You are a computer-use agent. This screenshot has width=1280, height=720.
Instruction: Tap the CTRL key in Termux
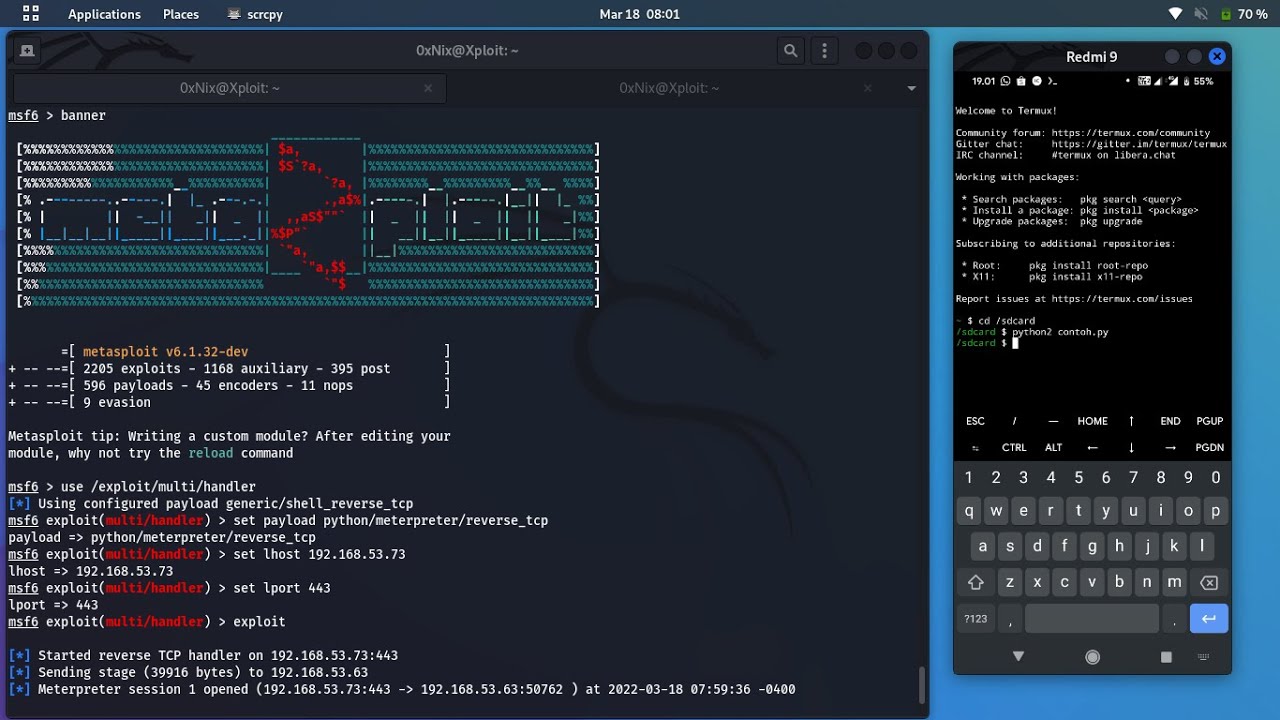1014,448
